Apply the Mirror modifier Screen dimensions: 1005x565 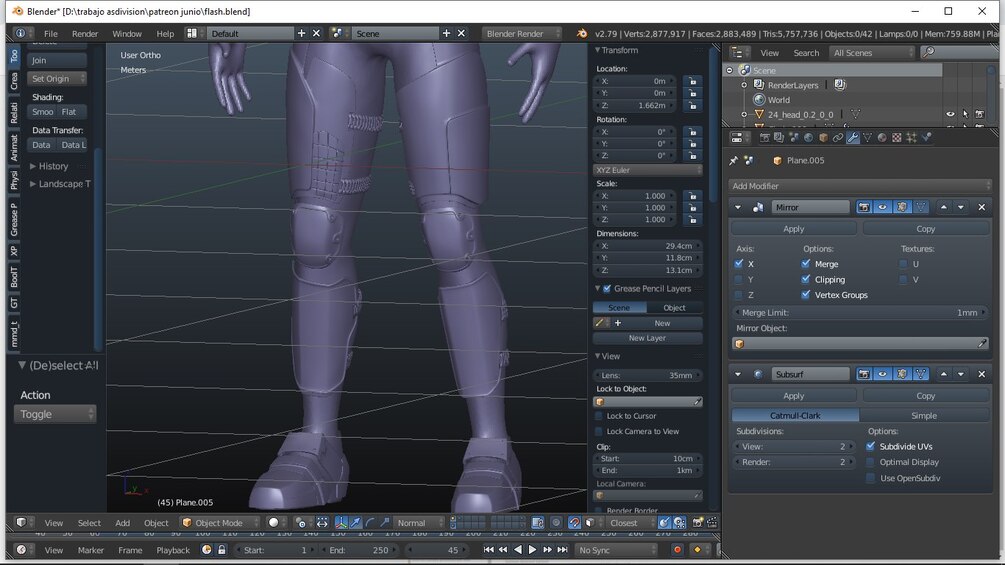[793, 229]
